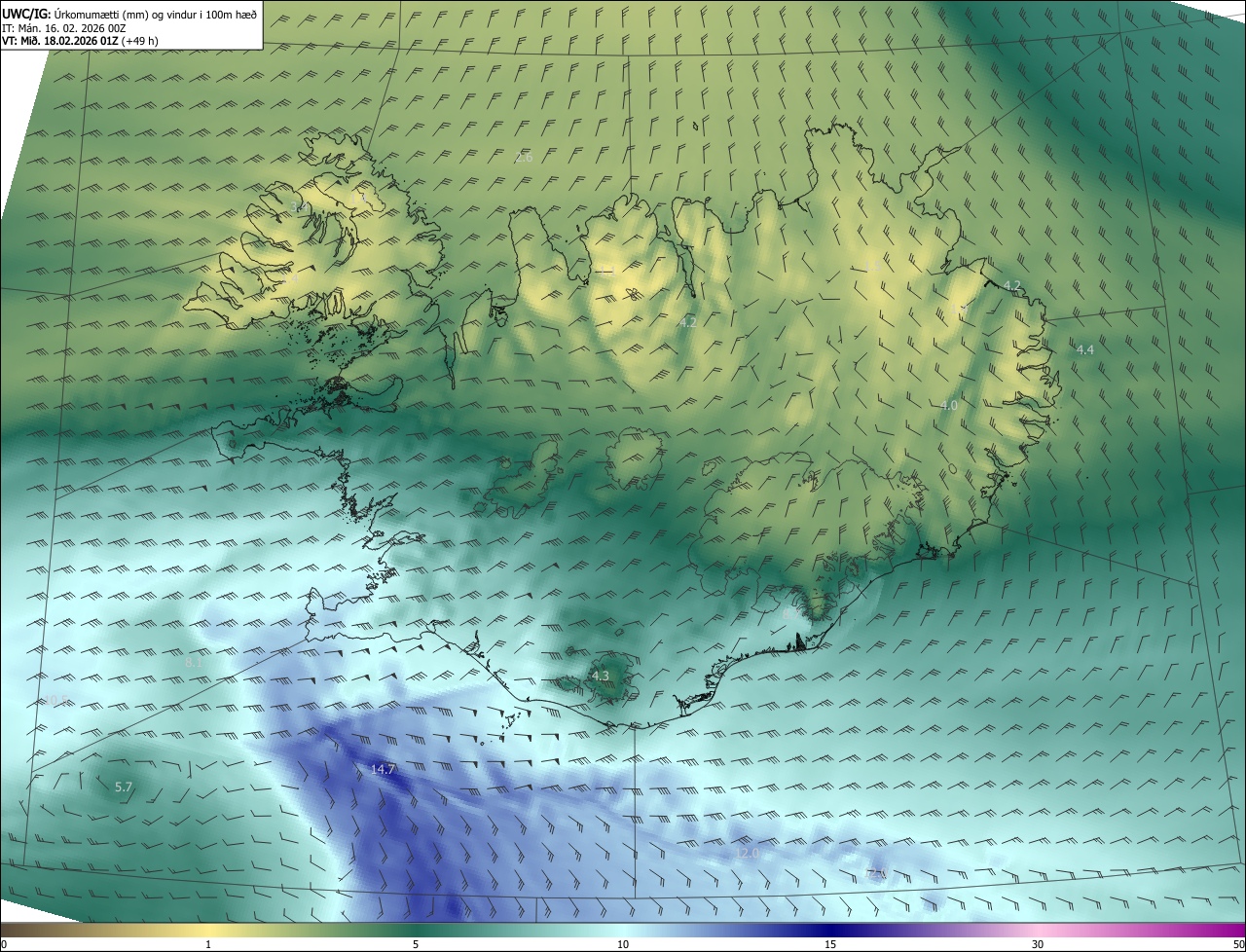
Task: Click the '0' tick on the colour scale
Action: click(4, 944)
